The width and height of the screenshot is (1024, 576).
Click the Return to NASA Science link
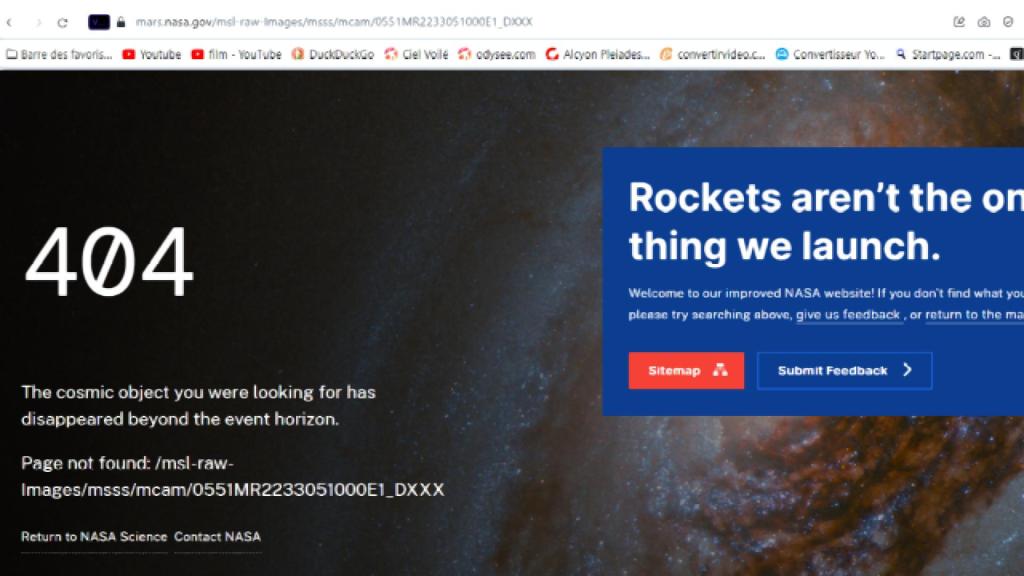(x=94, y=537)
